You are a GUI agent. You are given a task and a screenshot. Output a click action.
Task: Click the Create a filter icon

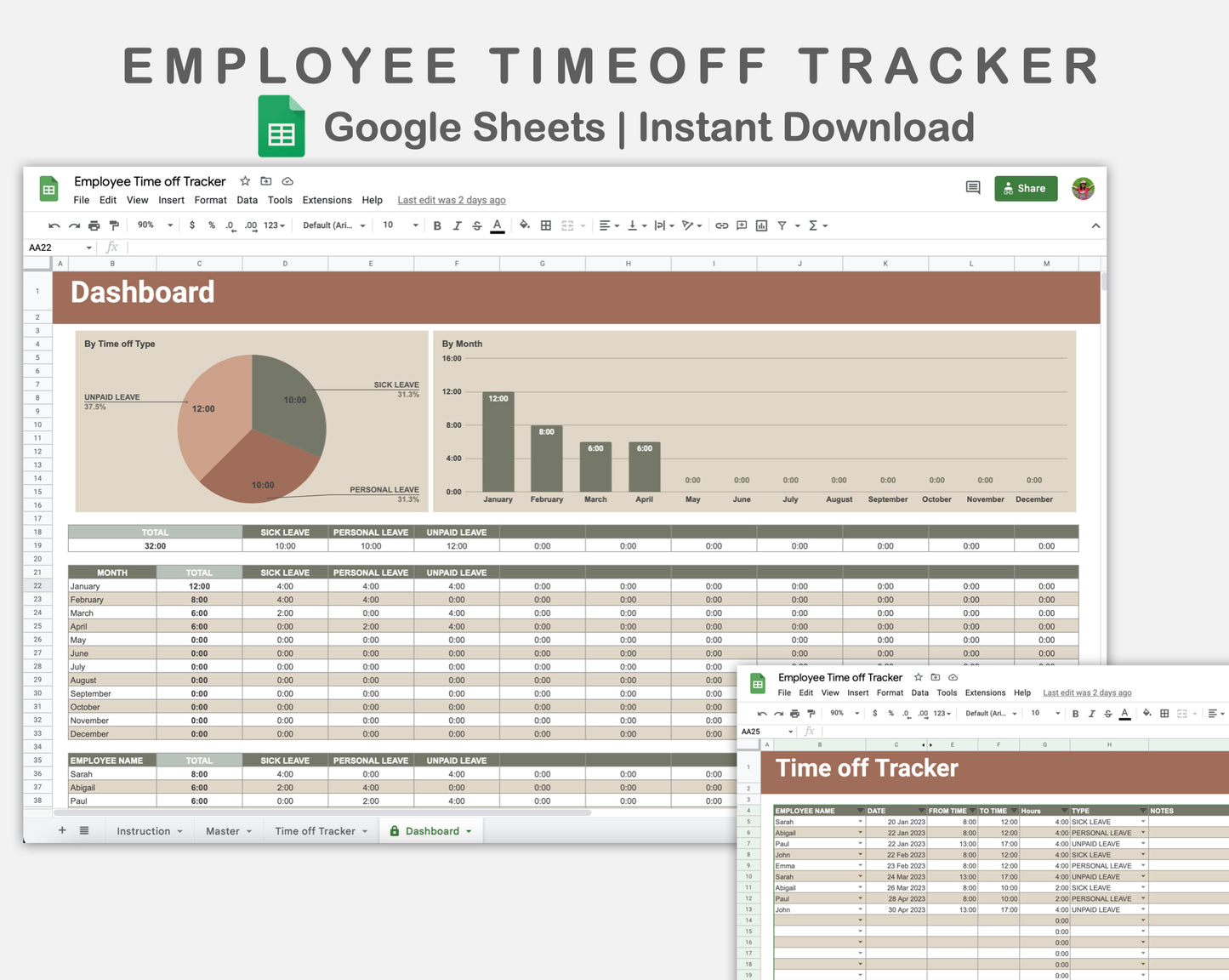click(783, 225)
